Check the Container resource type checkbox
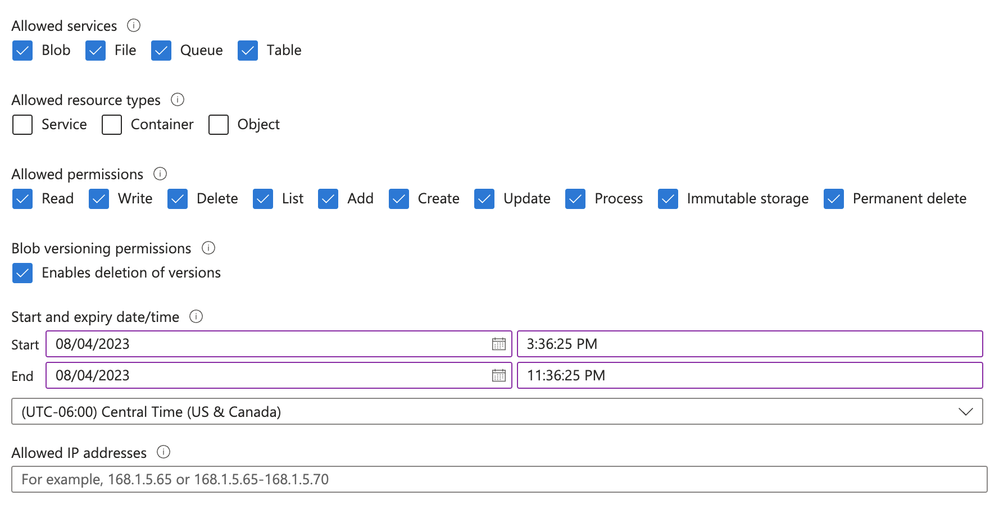The width and height of the screenshot is (999, 509). tap(111, 124)
